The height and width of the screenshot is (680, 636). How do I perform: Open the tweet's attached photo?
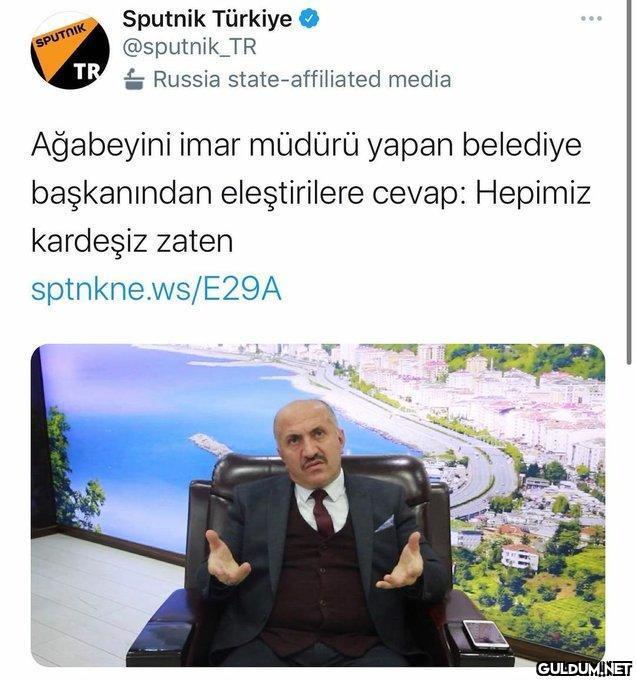click(x=318, y=505)
